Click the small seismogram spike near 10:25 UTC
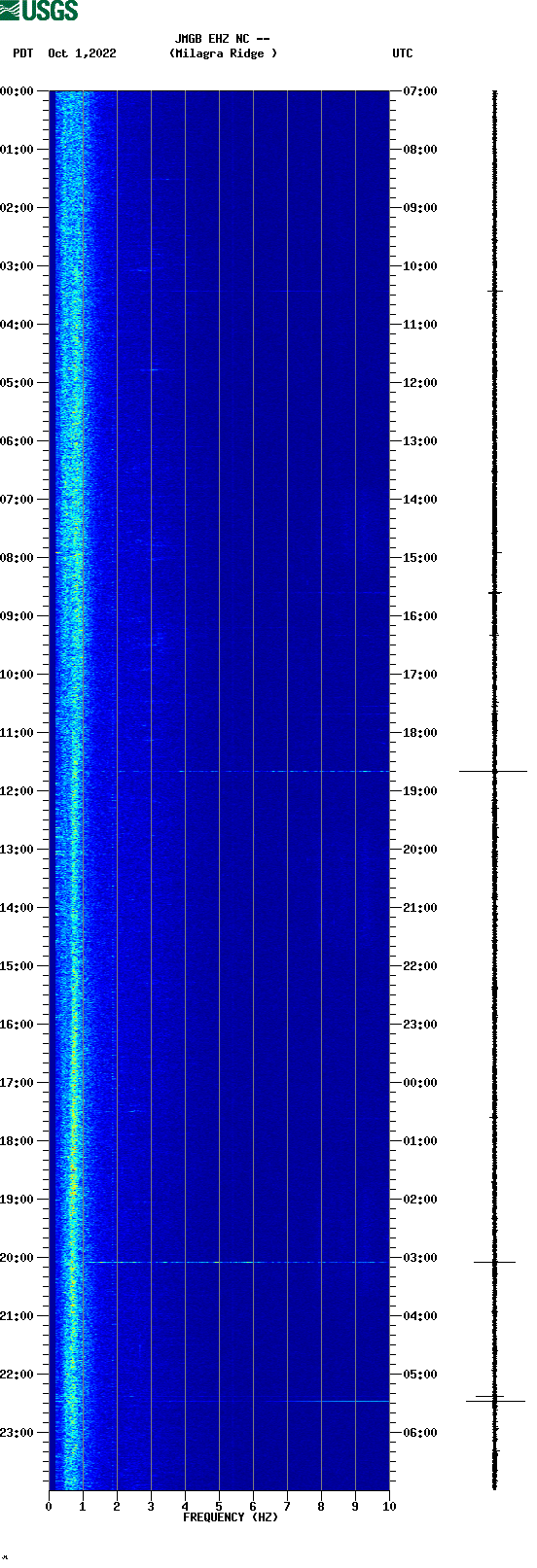Image resolution: width=537 pixels, height=1568 pixels. pos(495,291)
